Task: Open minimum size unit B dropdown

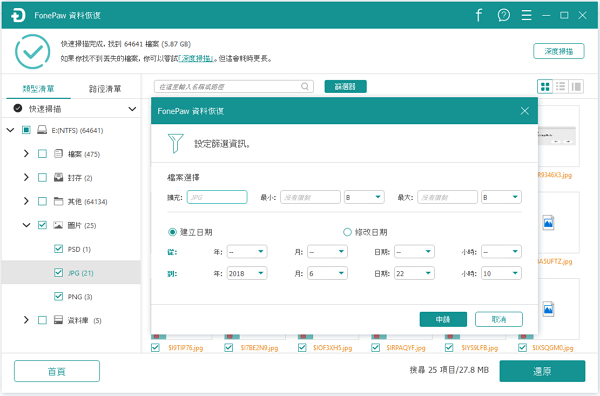Action: tap(364, 197)
